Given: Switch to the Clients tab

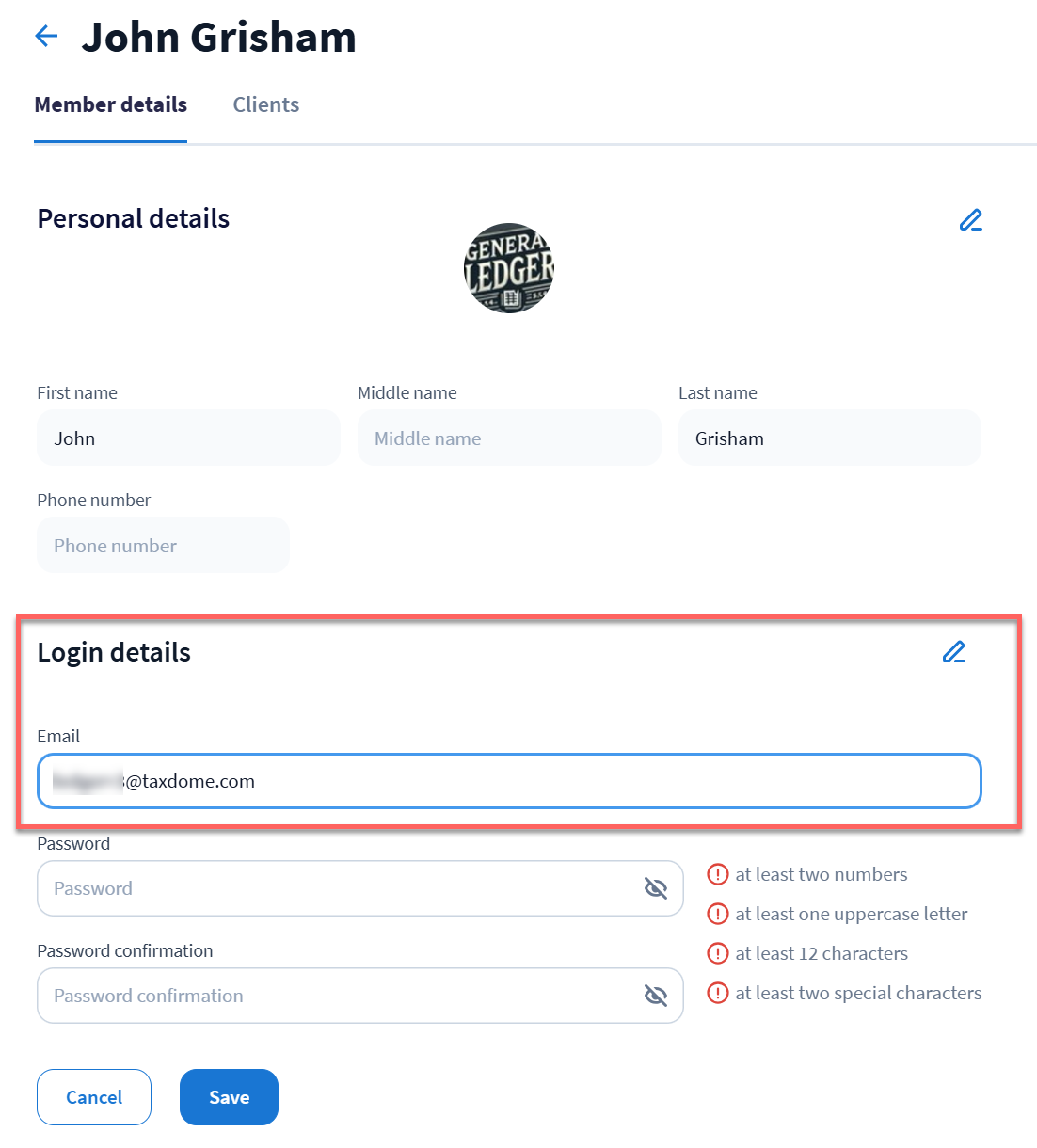Looking at the screenshot, I should click(x=266, y=105).
